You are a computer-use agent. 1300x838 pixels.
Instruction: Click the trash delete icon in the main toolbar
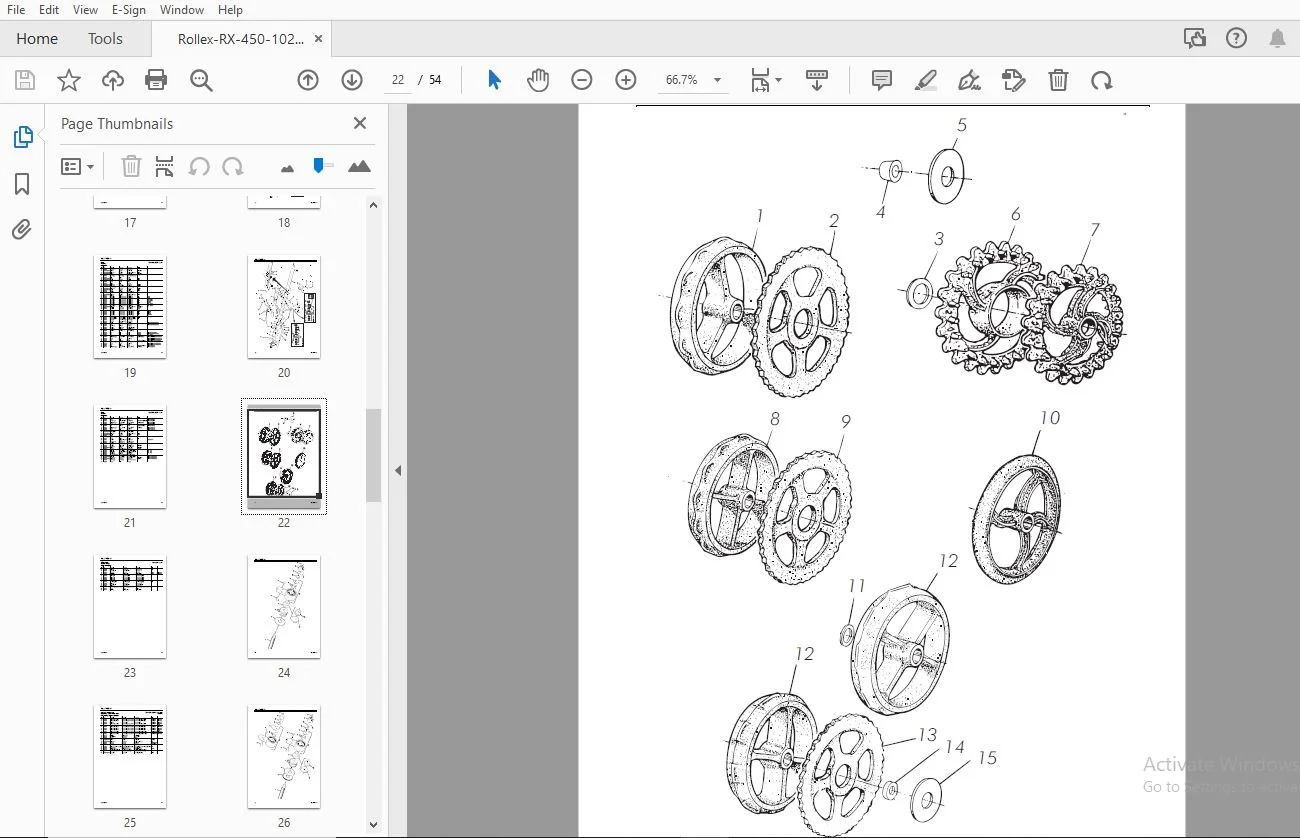pos(1058,81)
